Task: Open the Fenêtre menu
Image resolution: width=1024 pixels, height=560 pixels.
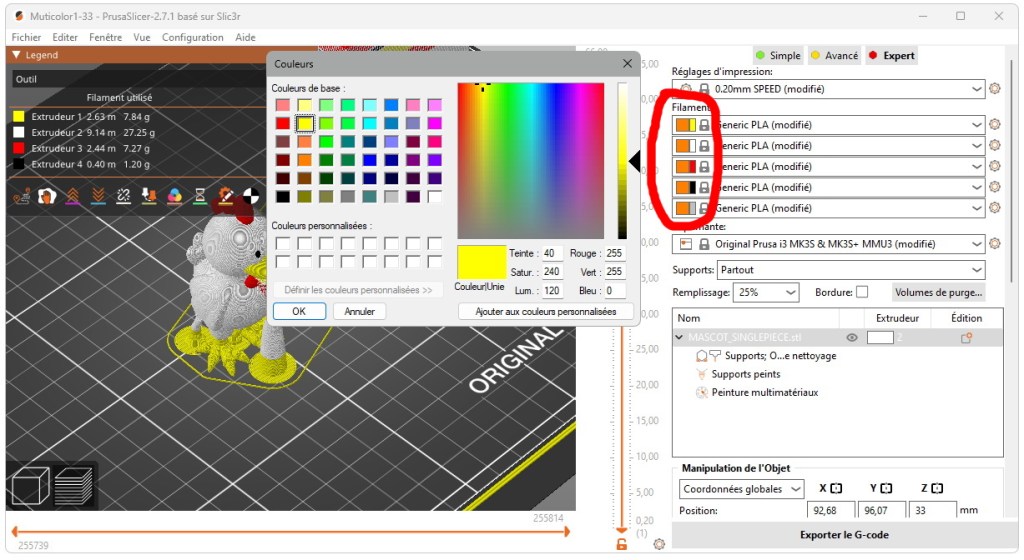Action: (x=105, y=37)
